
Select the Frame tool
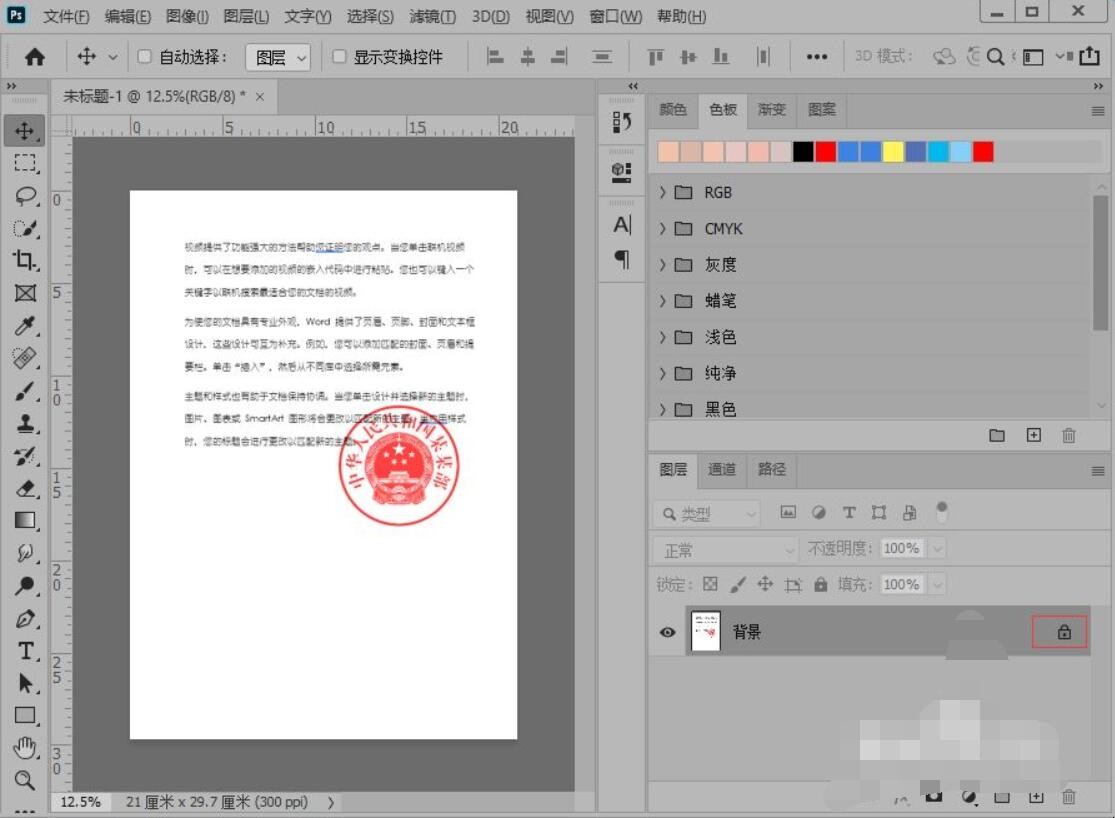[26, 293]
